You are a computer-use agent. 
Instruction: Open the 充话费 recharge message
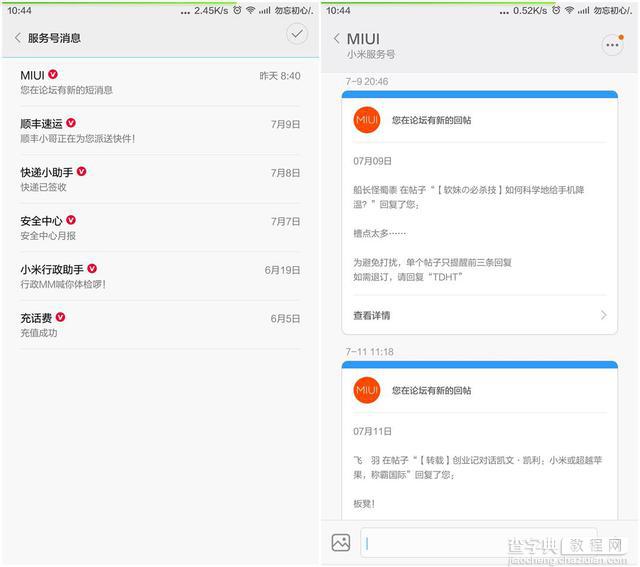[x=160, y=325]
